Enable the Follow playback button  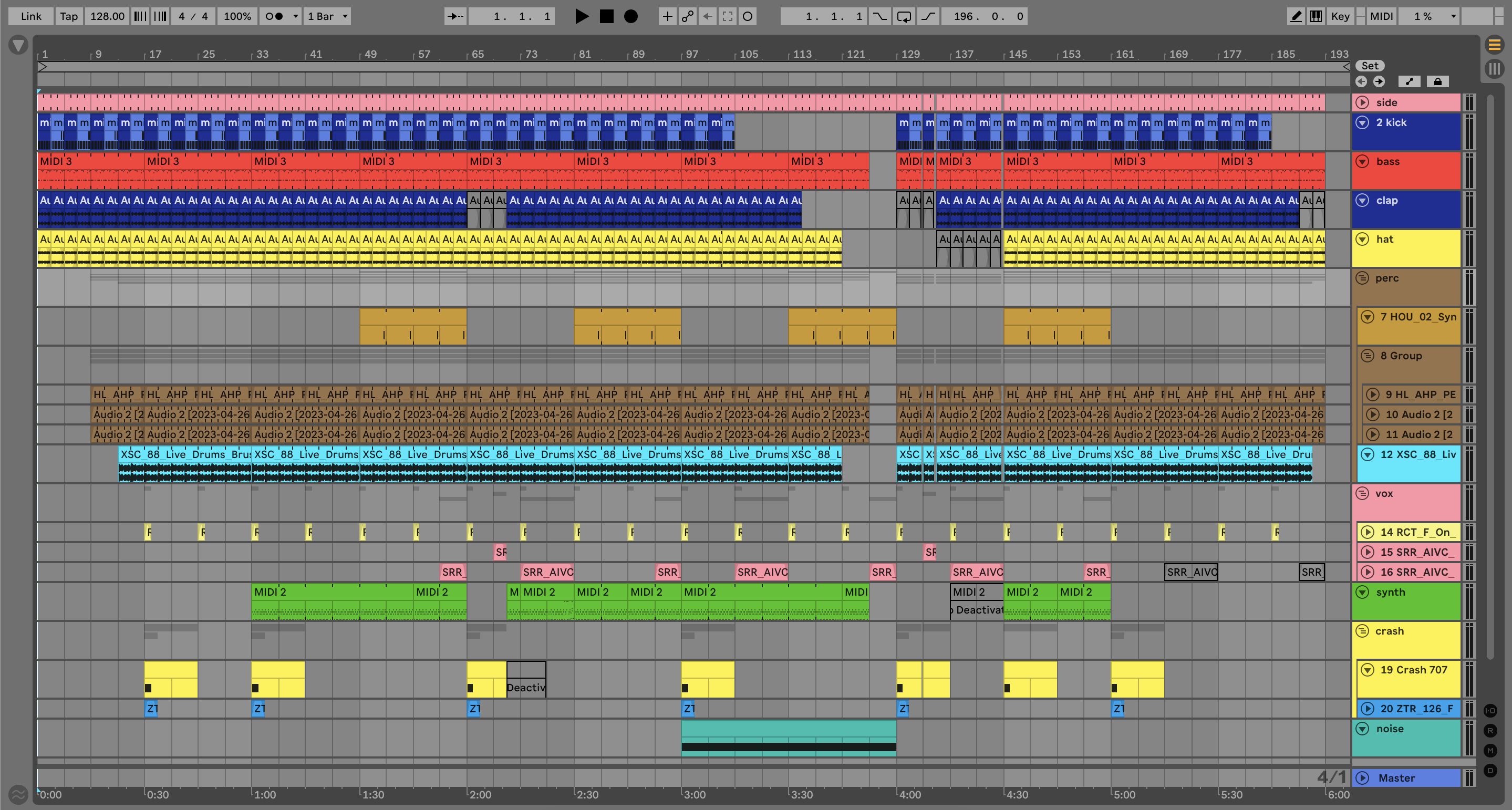455,16
